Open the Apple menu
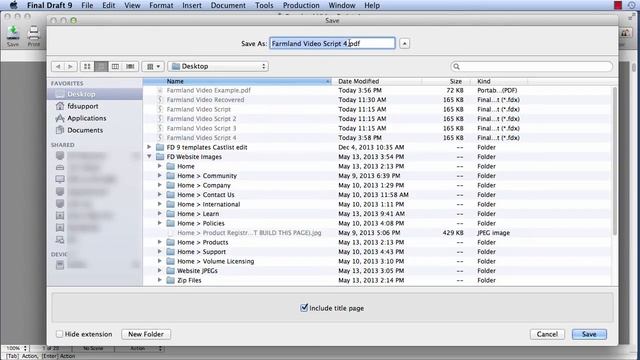The width and height of the screenshot is (640, 360). (13, 5)
